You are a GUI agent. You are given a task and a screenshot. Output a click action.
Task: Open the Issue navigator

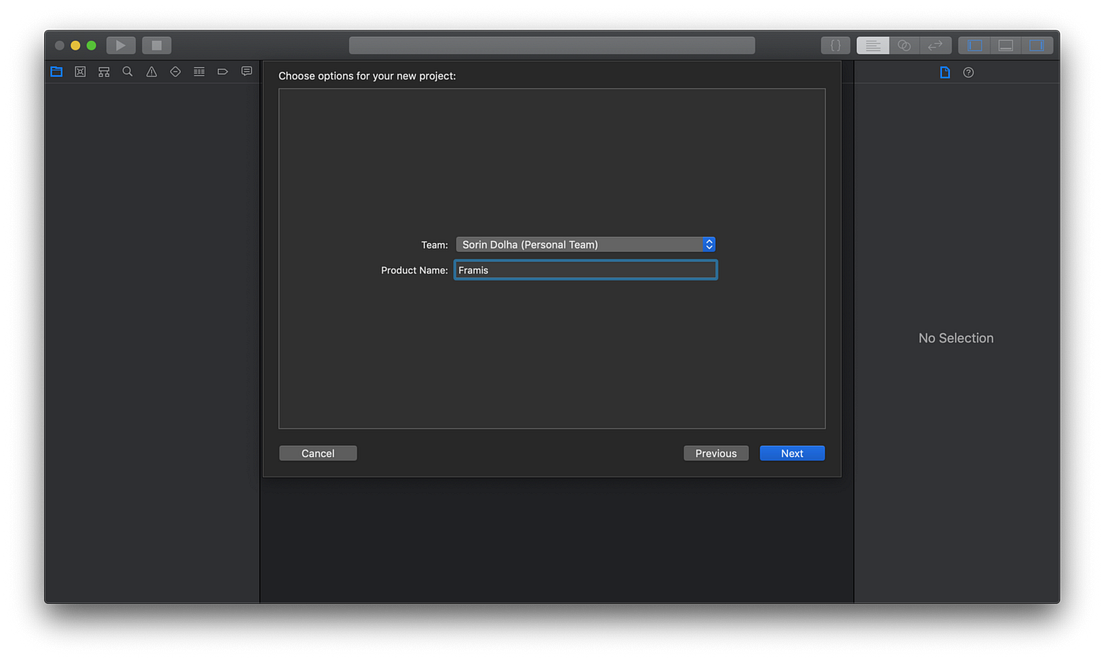coord(151,71)
